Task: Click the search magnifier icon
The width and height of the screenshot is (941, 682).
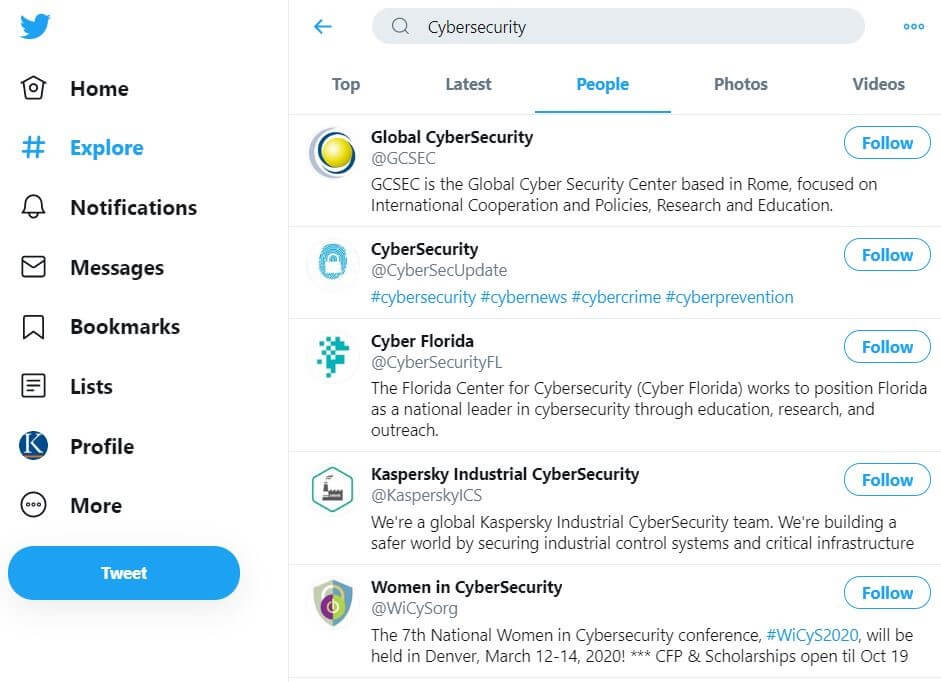Action: pyautogui.click(x=400, y=26)
